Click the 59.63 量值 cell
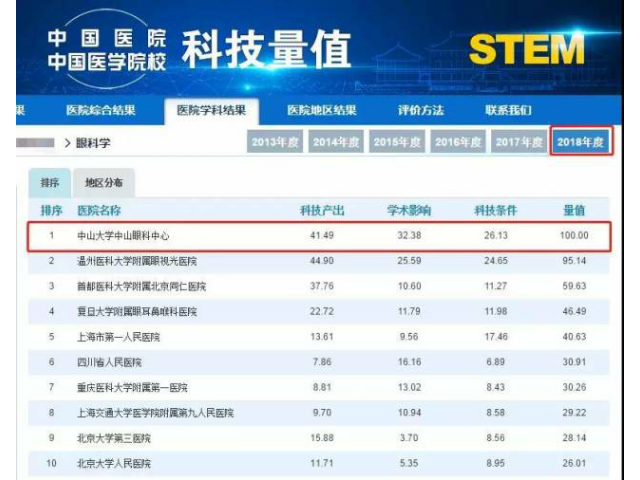The image size is (640, 480). [574, 286]
